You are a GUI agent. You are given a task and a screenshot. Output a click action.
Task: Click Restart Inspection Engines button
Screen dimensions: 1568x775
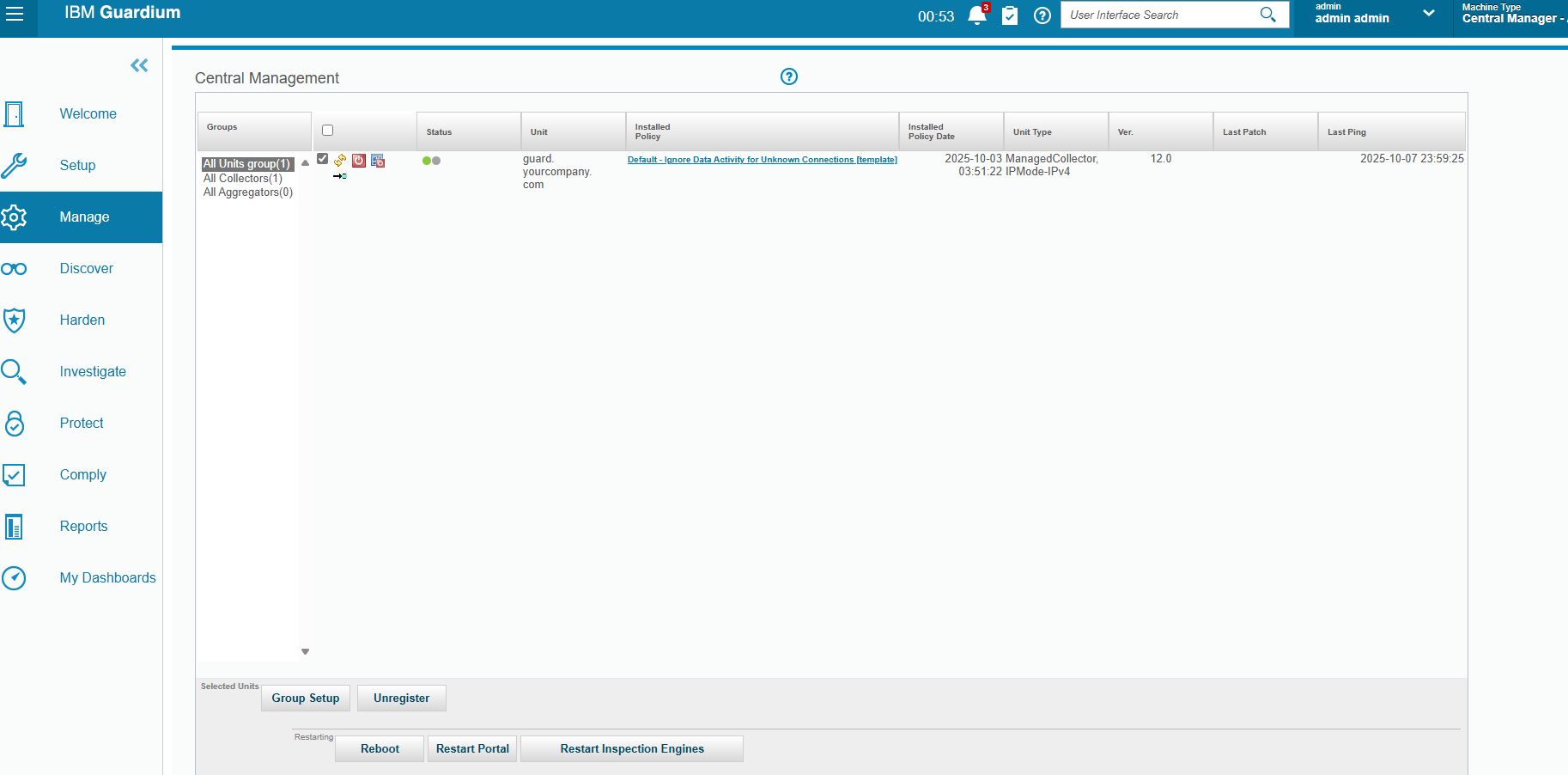click(632, 749)
